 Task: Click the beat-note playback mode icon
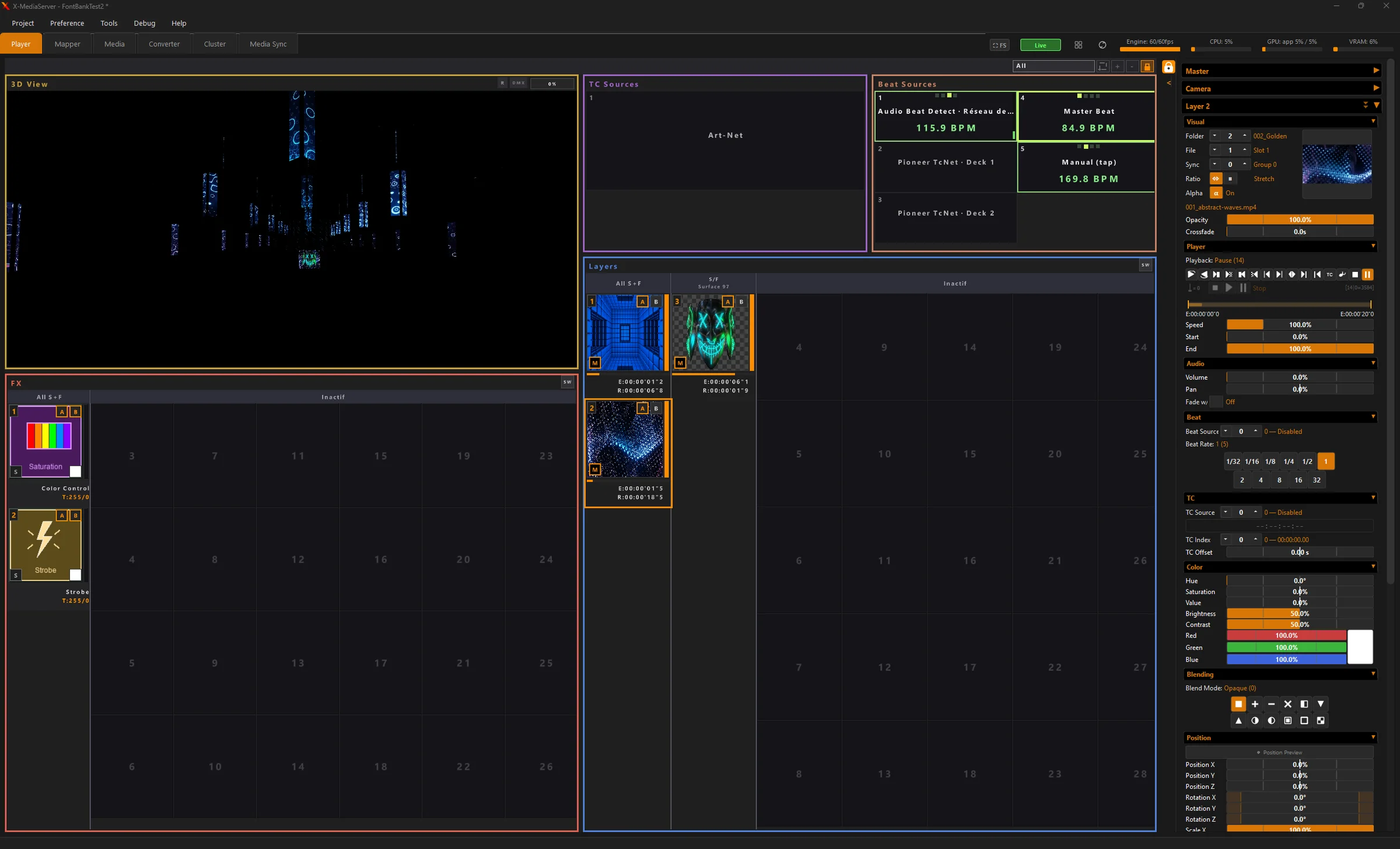(x=1342, y=274)
